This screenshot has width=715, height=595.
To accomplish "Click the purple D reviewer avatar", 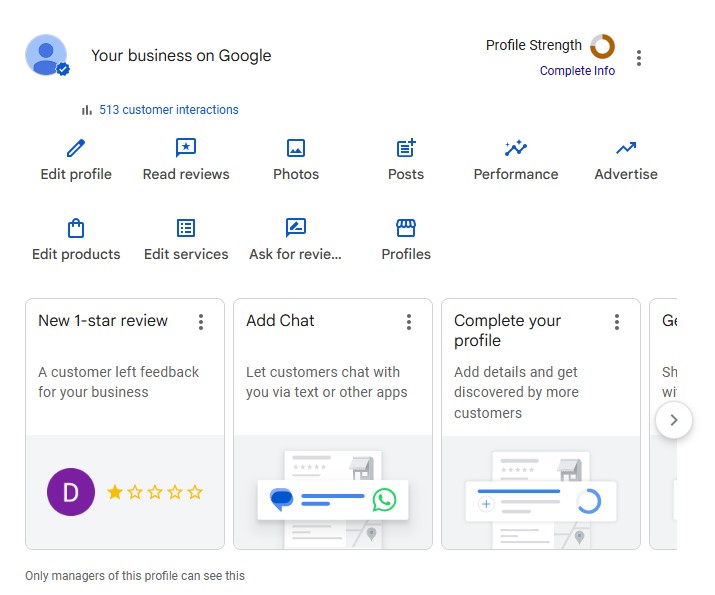I will click(x=71, y=492).
